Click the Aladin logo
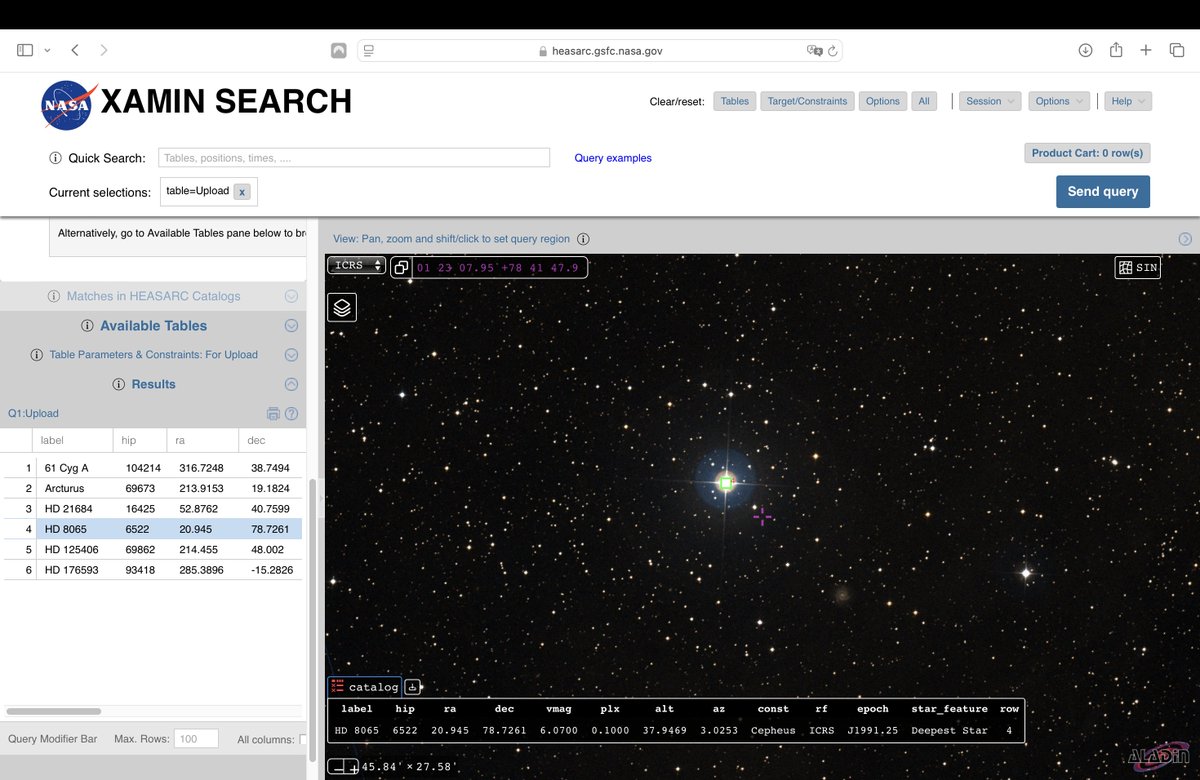The width and height of the screenshot is (1200, 780). tap(1157, 757)
